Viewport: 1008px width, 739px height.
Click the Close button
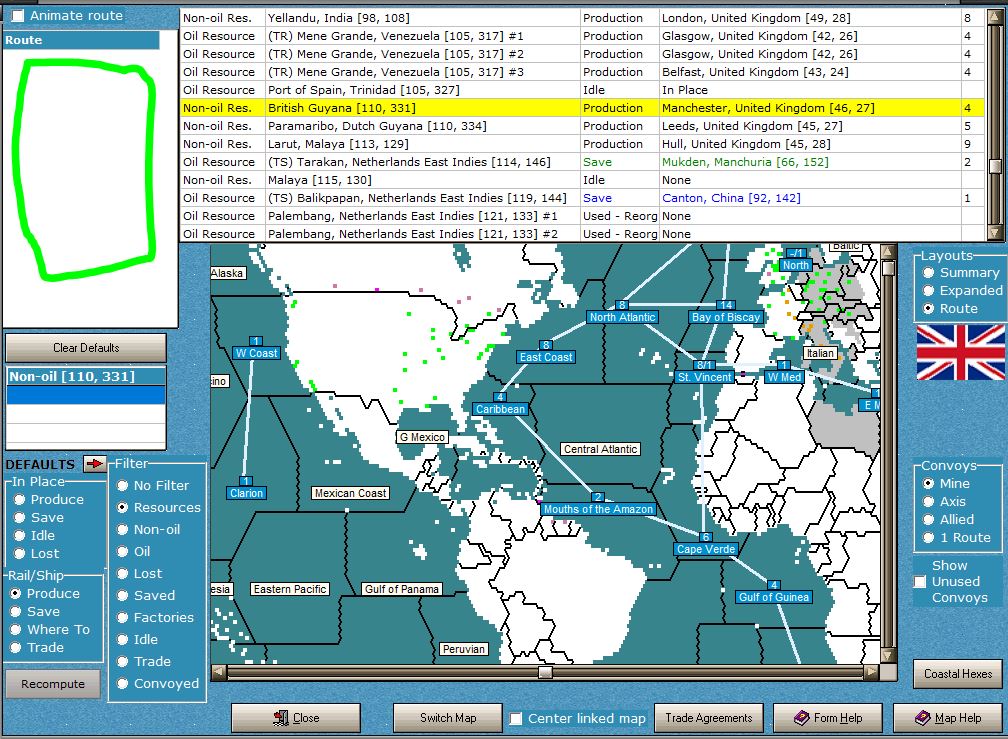(x=296, y=718)
